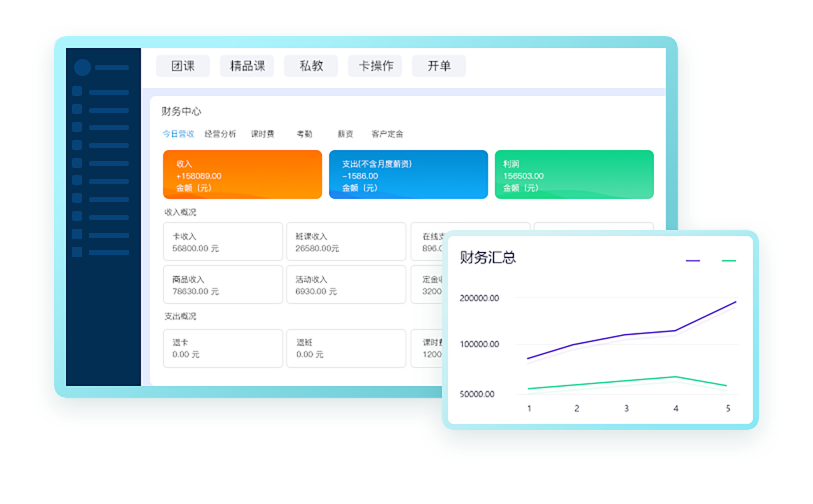Select the 班课收入 26580.00元 card
813x504 pixels.
346,242
